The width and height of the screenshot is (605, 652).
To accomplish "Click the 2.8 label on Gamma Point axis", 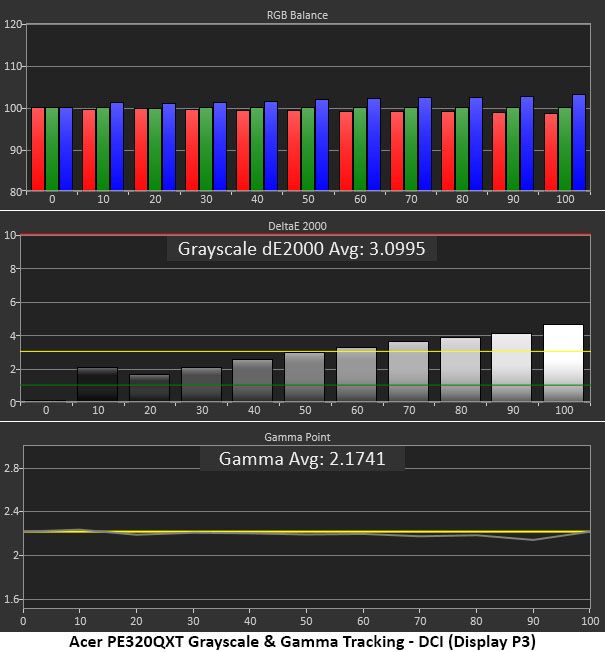I will tap(11, 468).
